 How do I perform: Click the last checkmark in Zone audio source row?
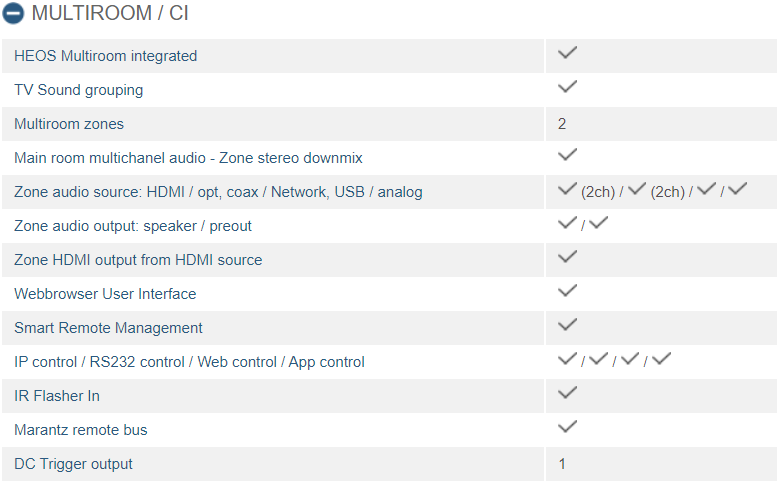click(737, 189)
